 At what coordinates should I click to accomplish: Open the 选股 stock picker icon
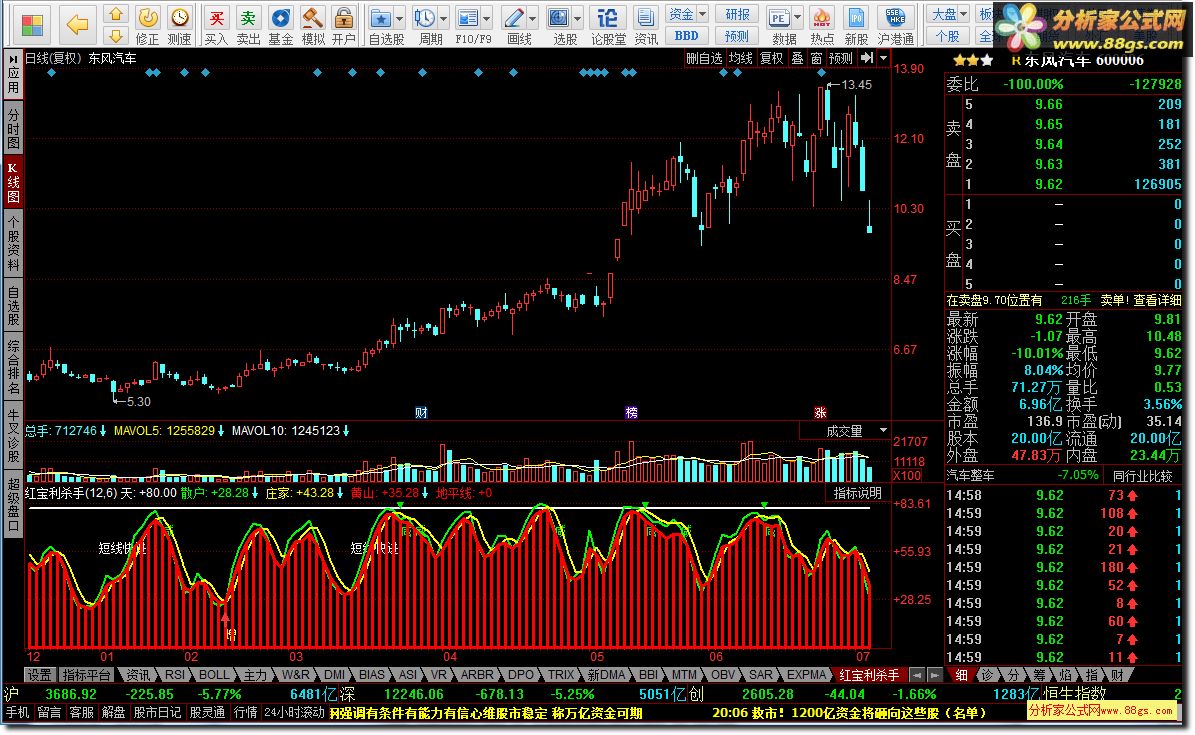559,18
